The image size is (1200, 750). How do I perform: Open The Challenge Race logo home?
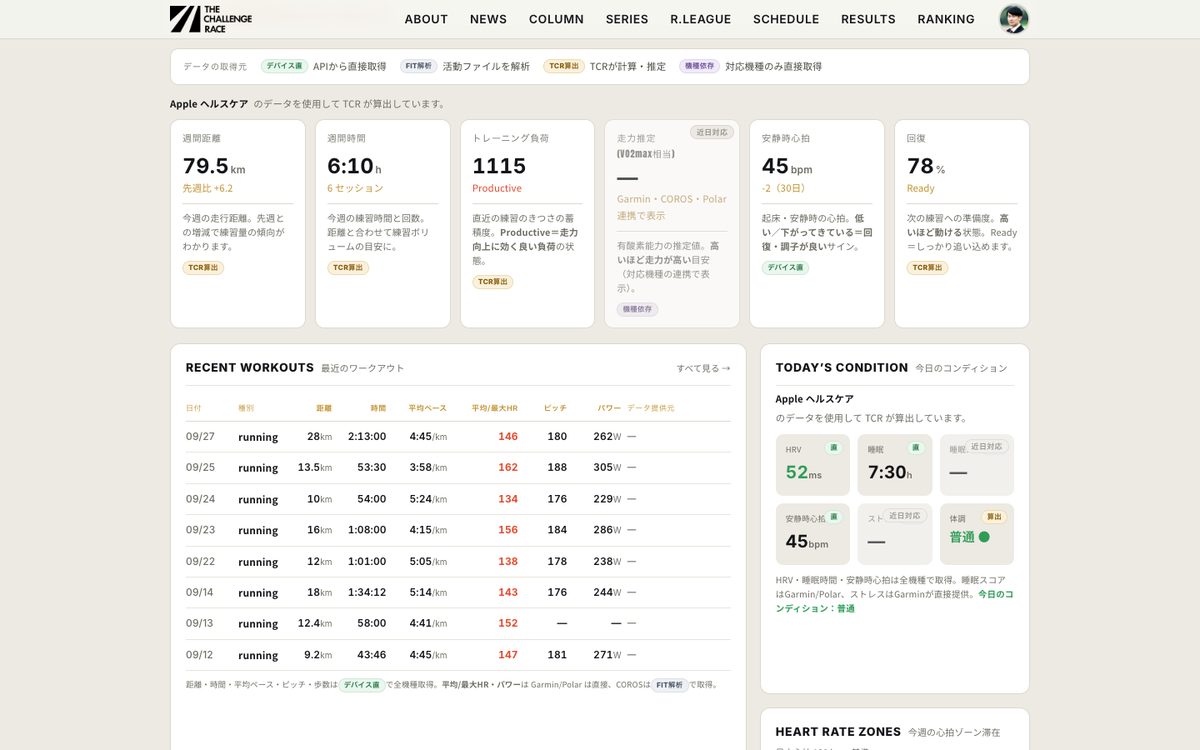click(211, 19)
